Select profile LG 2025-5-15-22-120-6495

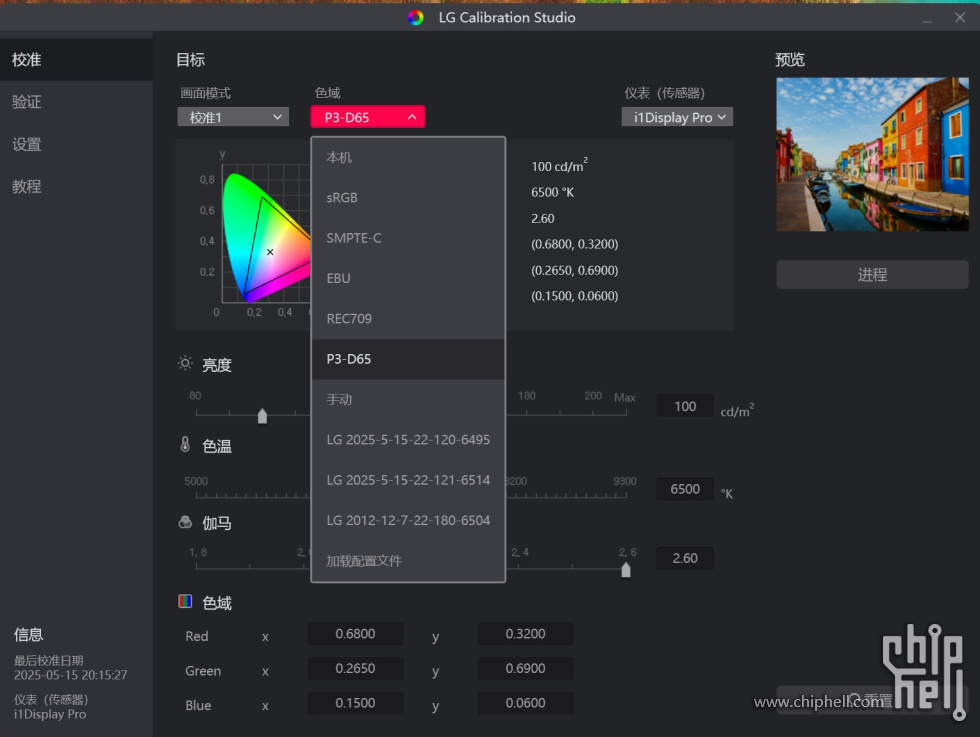click(408, 440)
